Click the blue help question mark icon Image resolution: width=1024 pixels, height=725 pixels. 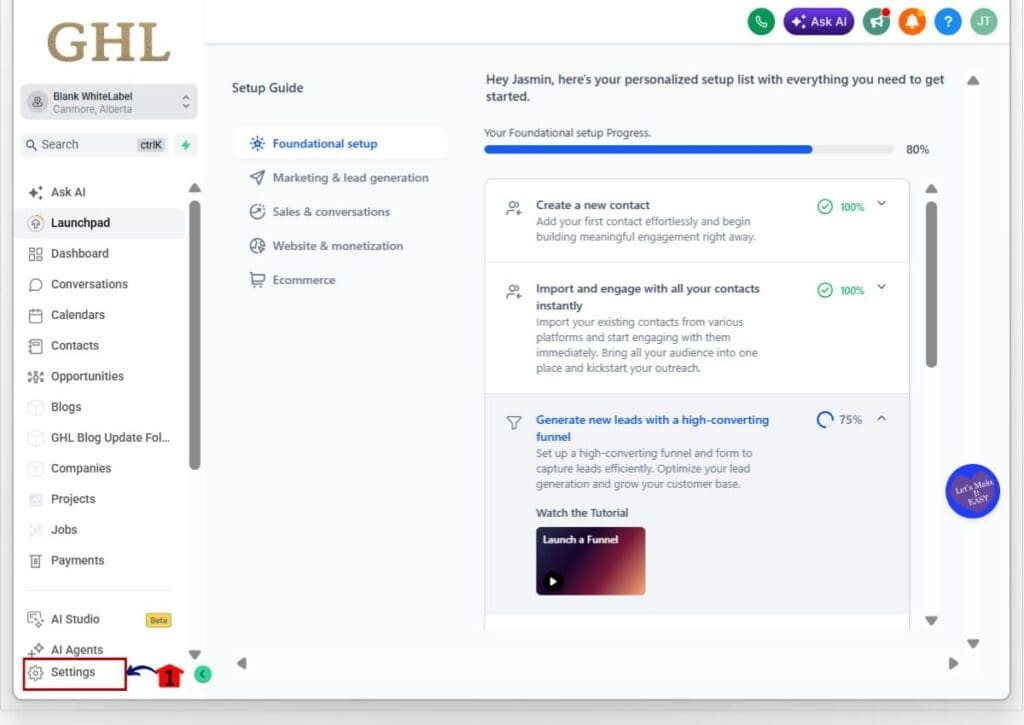(948, 22)
